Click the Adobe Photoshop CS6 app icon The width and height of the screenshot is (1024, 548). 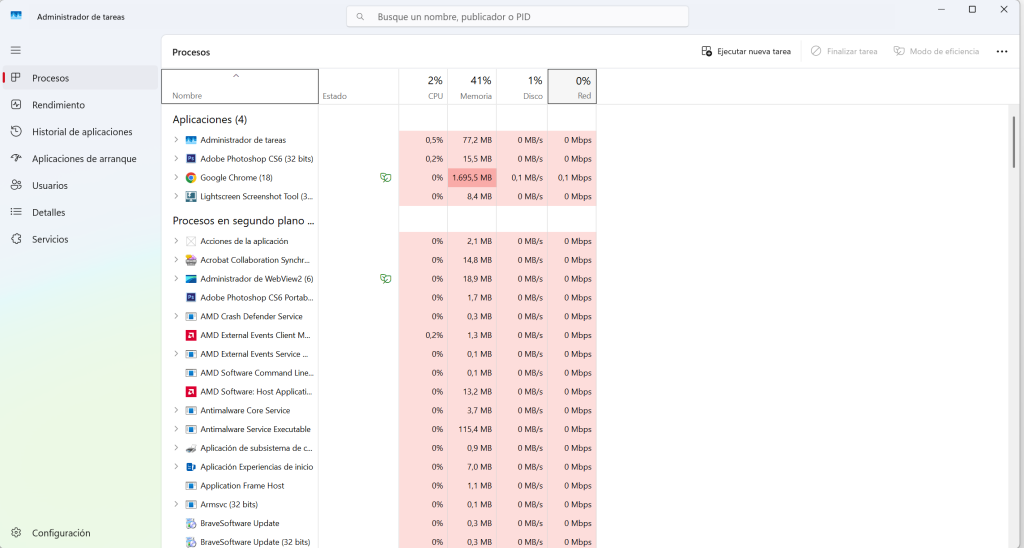[x=191, y=159]
